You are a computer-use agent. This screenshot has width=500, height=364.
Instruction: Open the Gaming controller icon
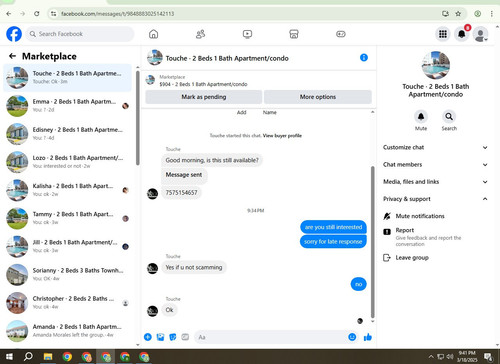(x=341, y=34)
